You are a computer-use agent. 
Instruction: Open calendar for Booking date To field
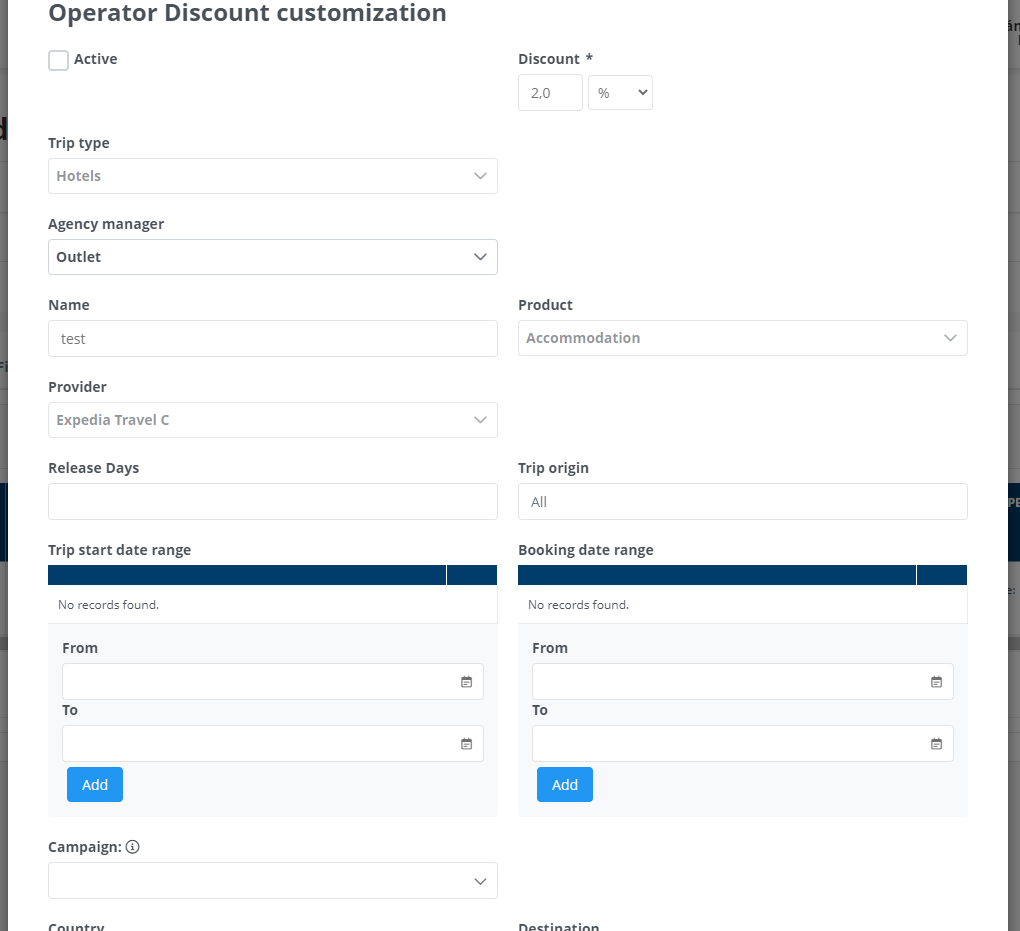point(936,744)
